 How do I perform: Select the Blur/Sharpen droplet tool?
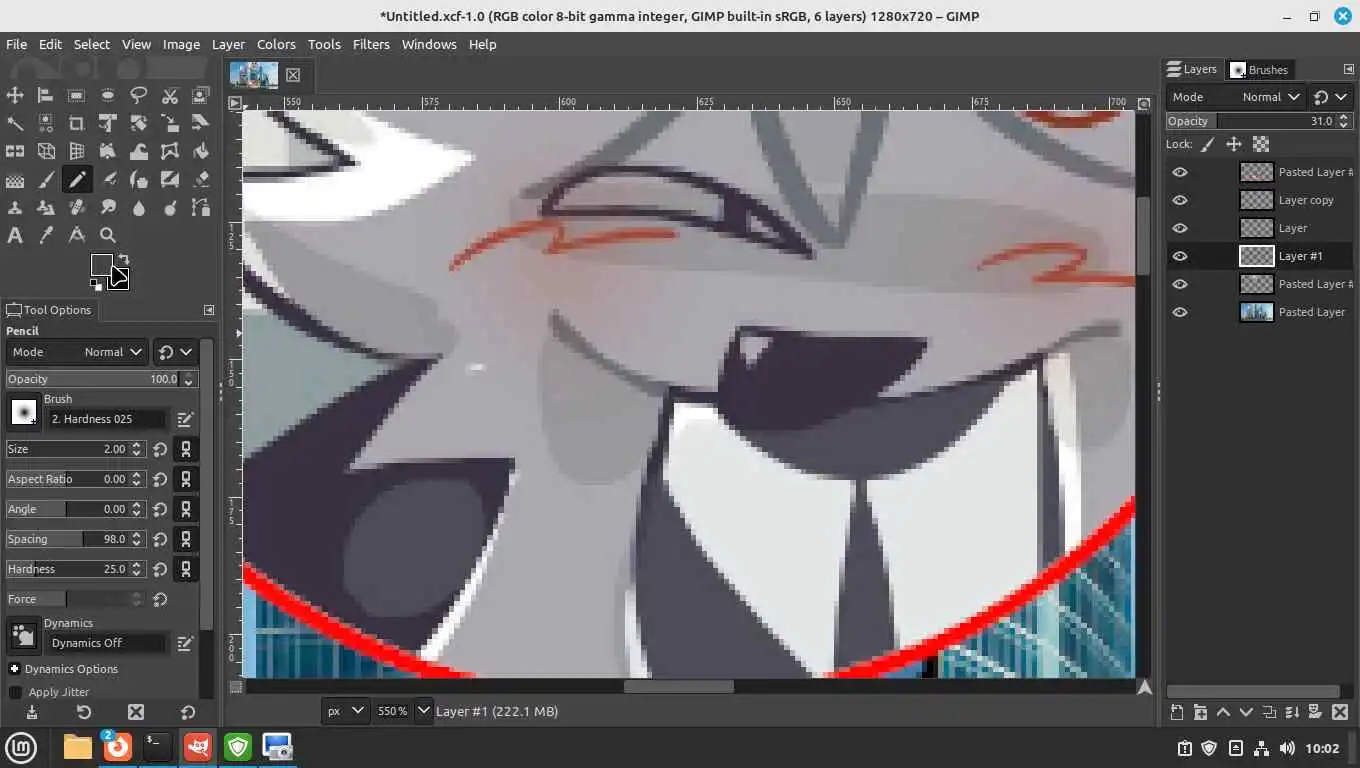coord(139,208)
